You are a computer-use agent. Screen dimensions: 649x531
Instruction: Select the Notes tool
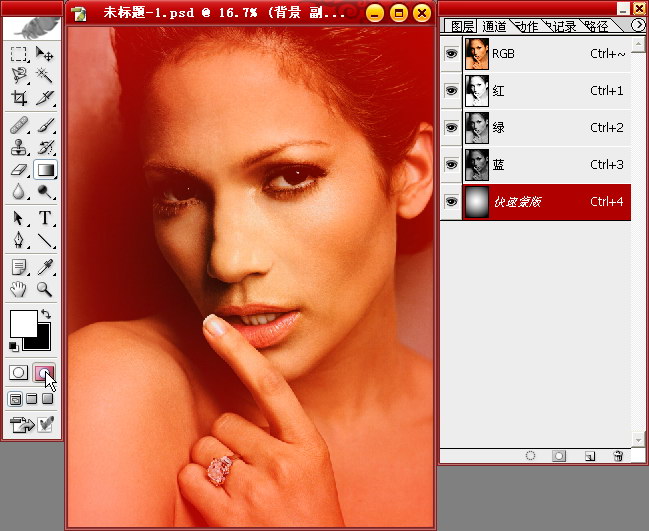pyautogui.click(x=18, y=267)
